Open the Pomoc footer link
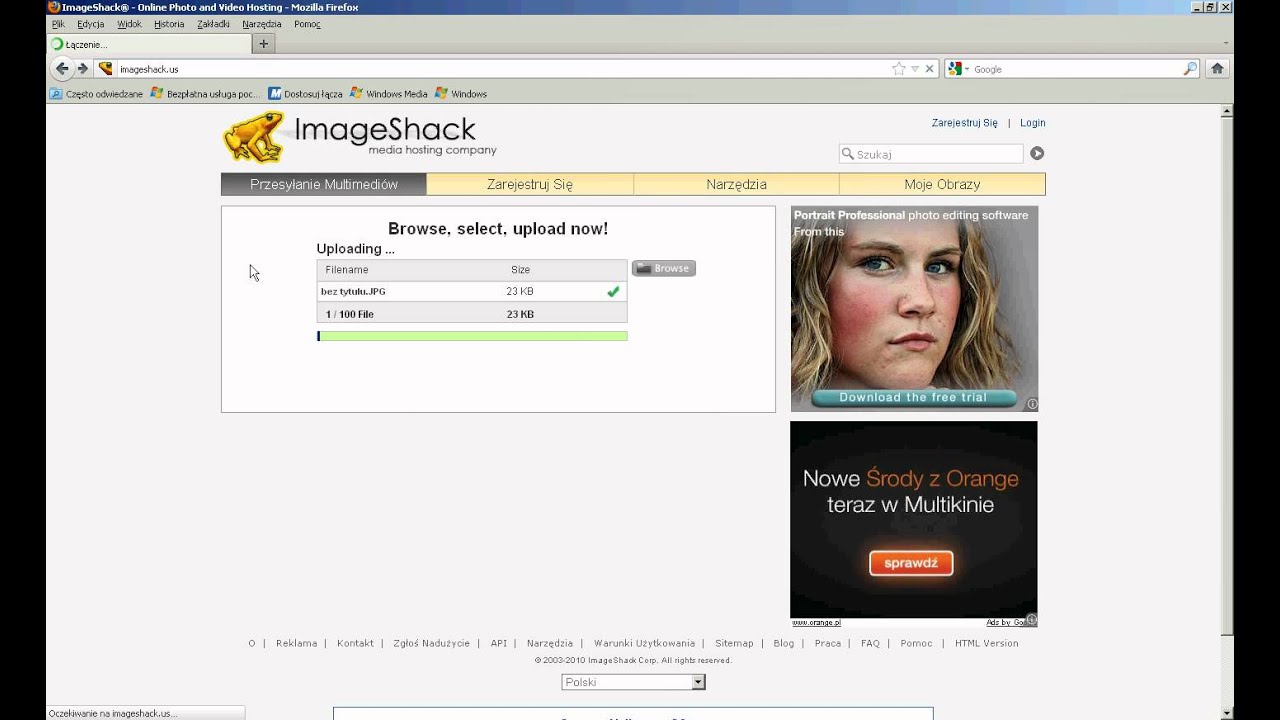Image resolution: width=1280 pixels, height=720 pixels. 916,643
